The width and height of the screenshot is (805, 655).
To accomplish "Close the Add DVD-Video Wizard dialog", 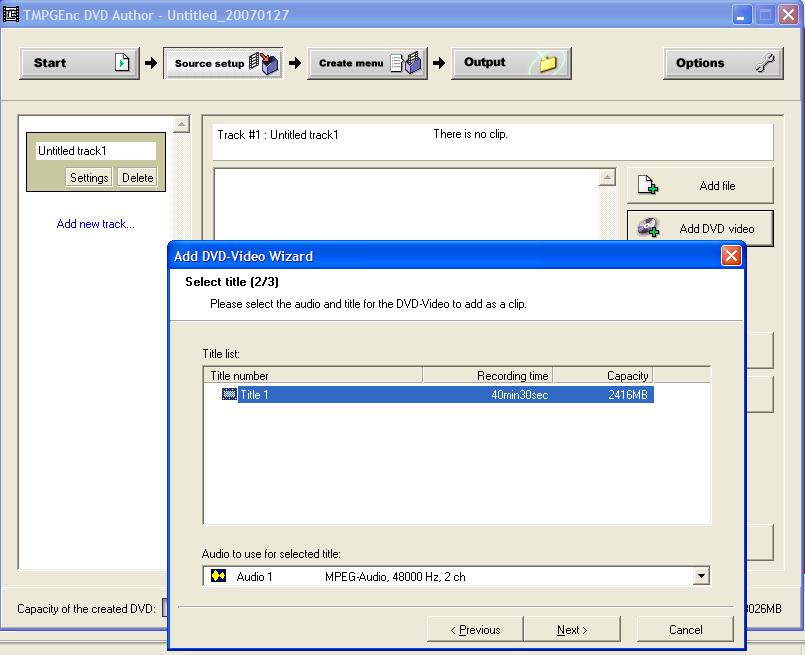I will pos(731,255).
